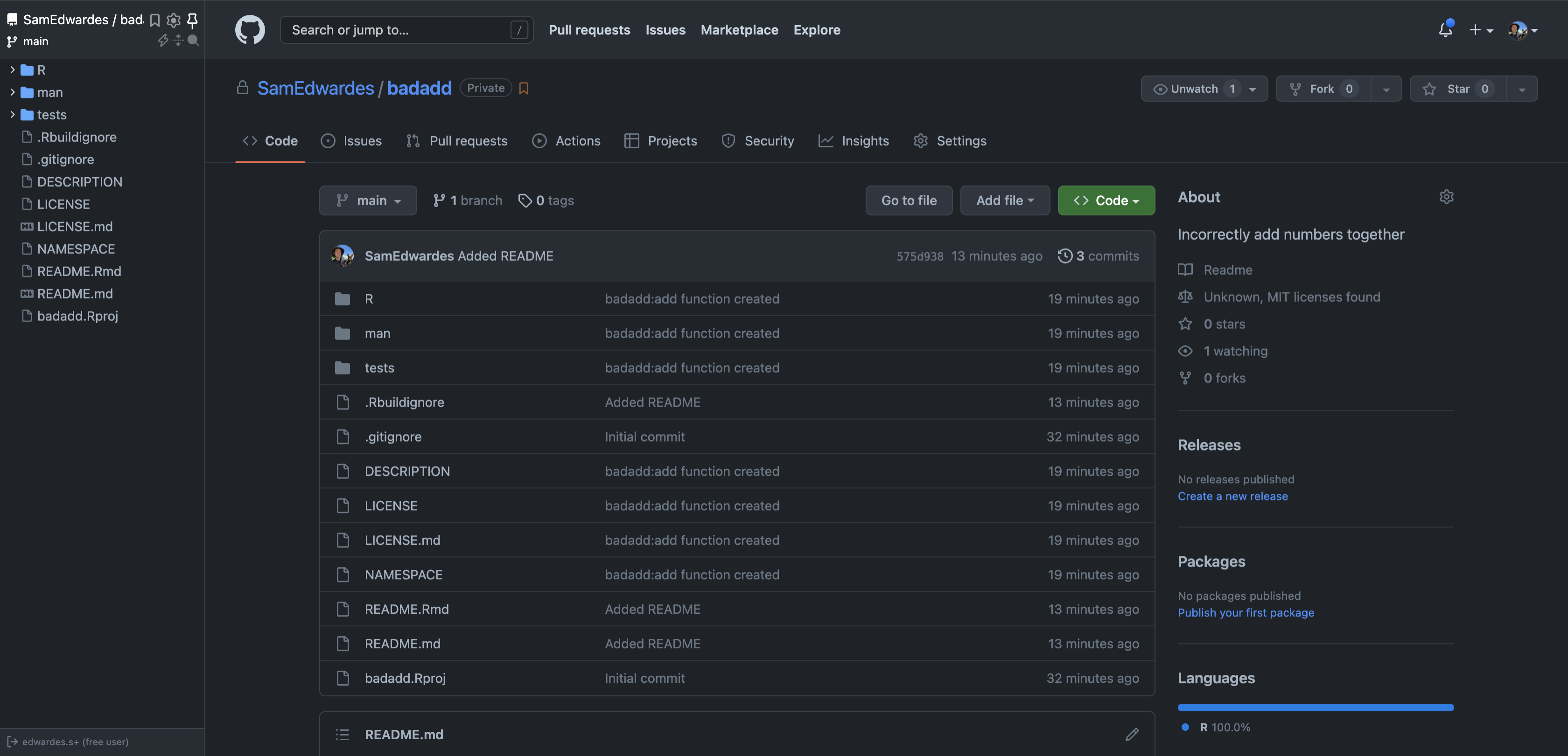Open README.Rmd in the main file list
The height and width of the screenshot is (756, 1568).
point(406,609)
